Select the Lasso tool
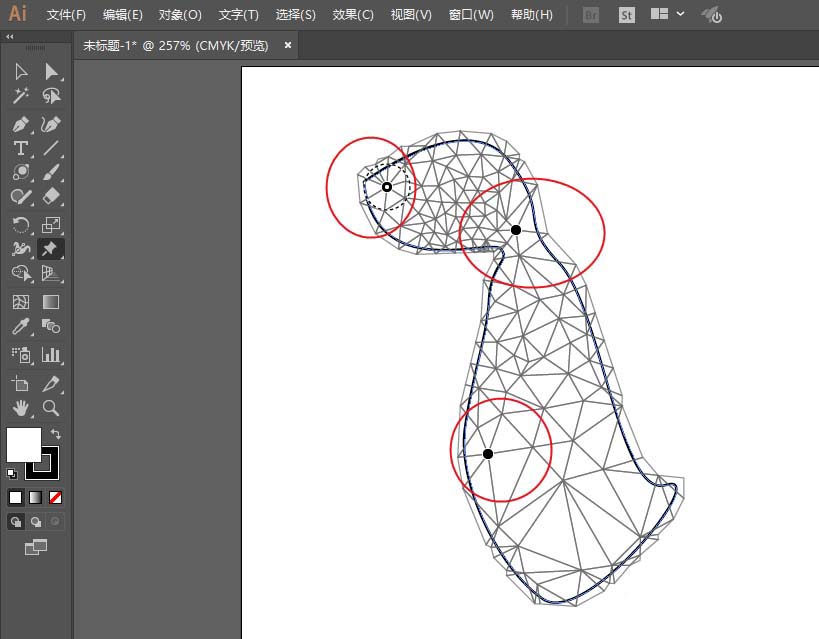Screen dimensions: 819x639 pyautogui.click(x=51, y=96)
